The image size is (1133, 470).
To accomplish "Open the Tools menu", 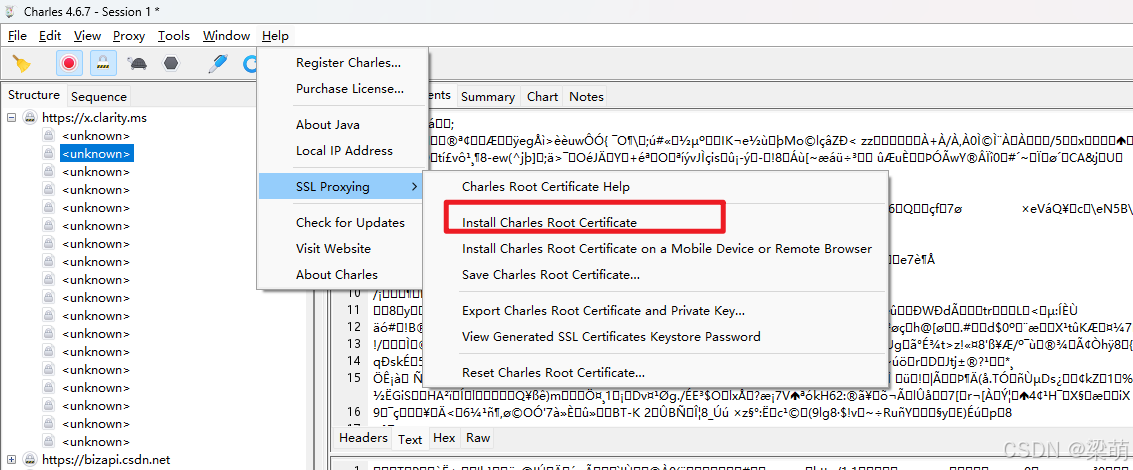I will pyautogui.click(x=174, y=35).
